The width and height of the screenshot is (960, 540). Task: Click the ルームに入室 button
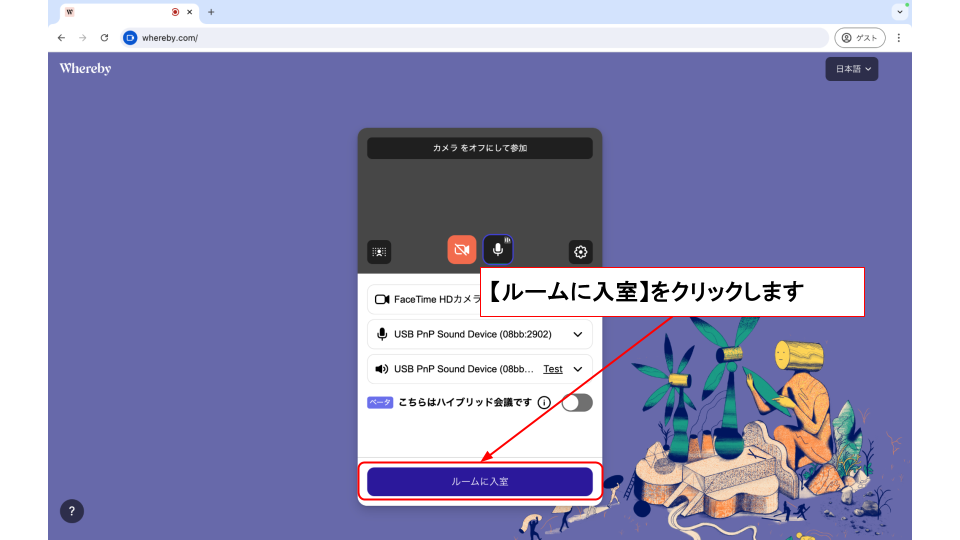(479, 481)
